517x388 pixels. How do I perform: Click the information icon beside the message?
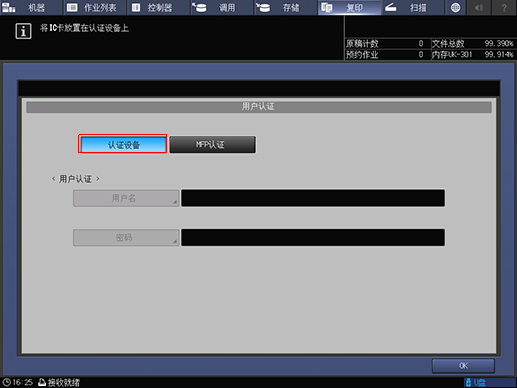tap(23, 31)
